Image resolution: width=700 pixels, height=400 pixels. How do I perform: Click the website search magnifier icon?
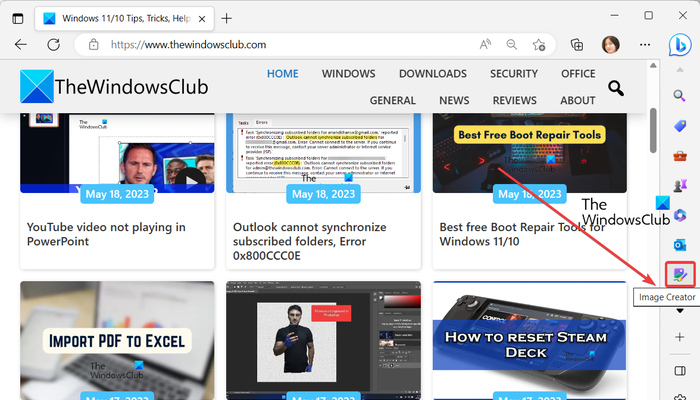pyautogui.click(x=616, y=88)
